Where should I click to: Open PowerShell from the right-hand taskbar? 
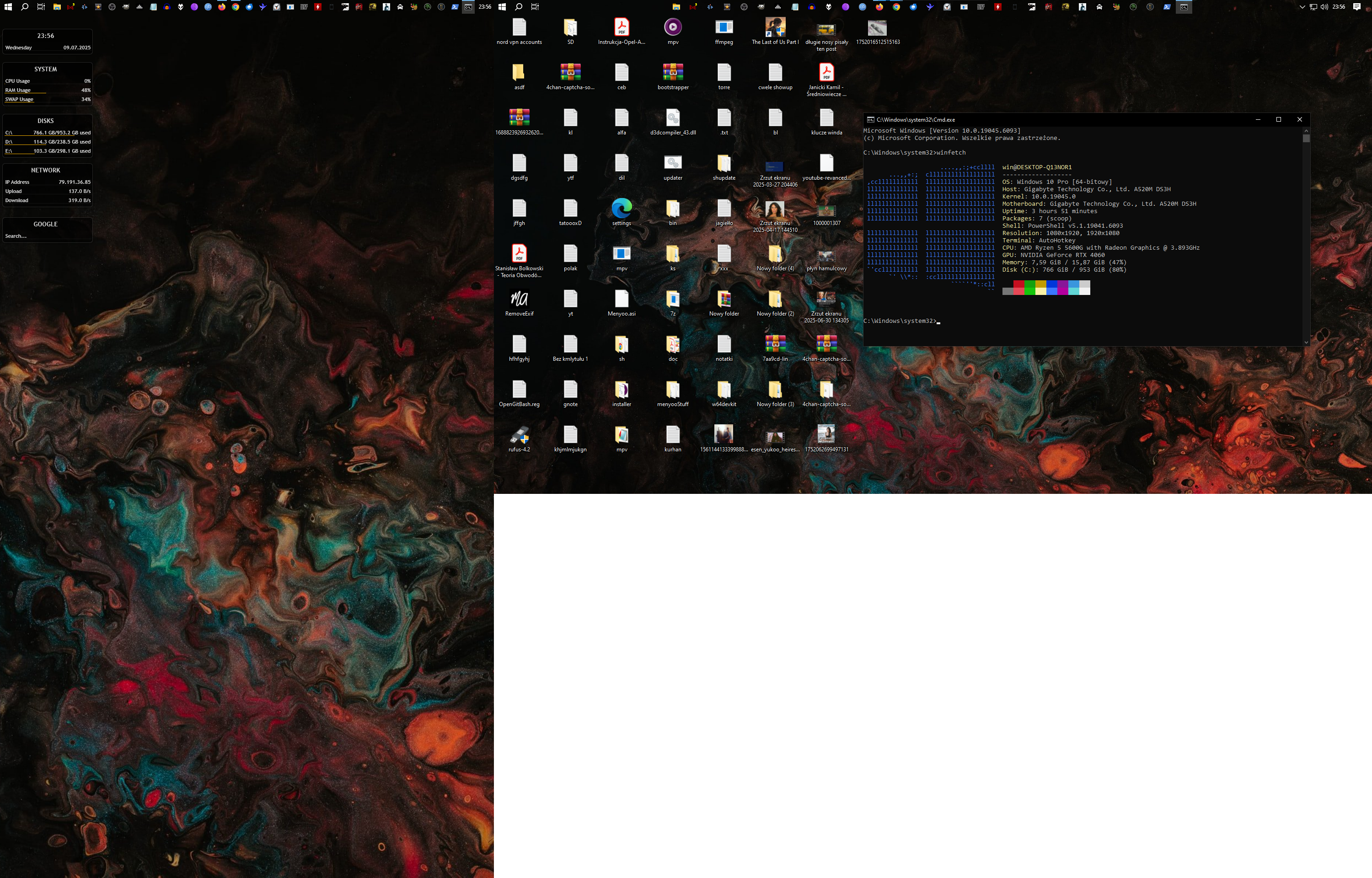pyautogui.click(x=1168, y=7)
